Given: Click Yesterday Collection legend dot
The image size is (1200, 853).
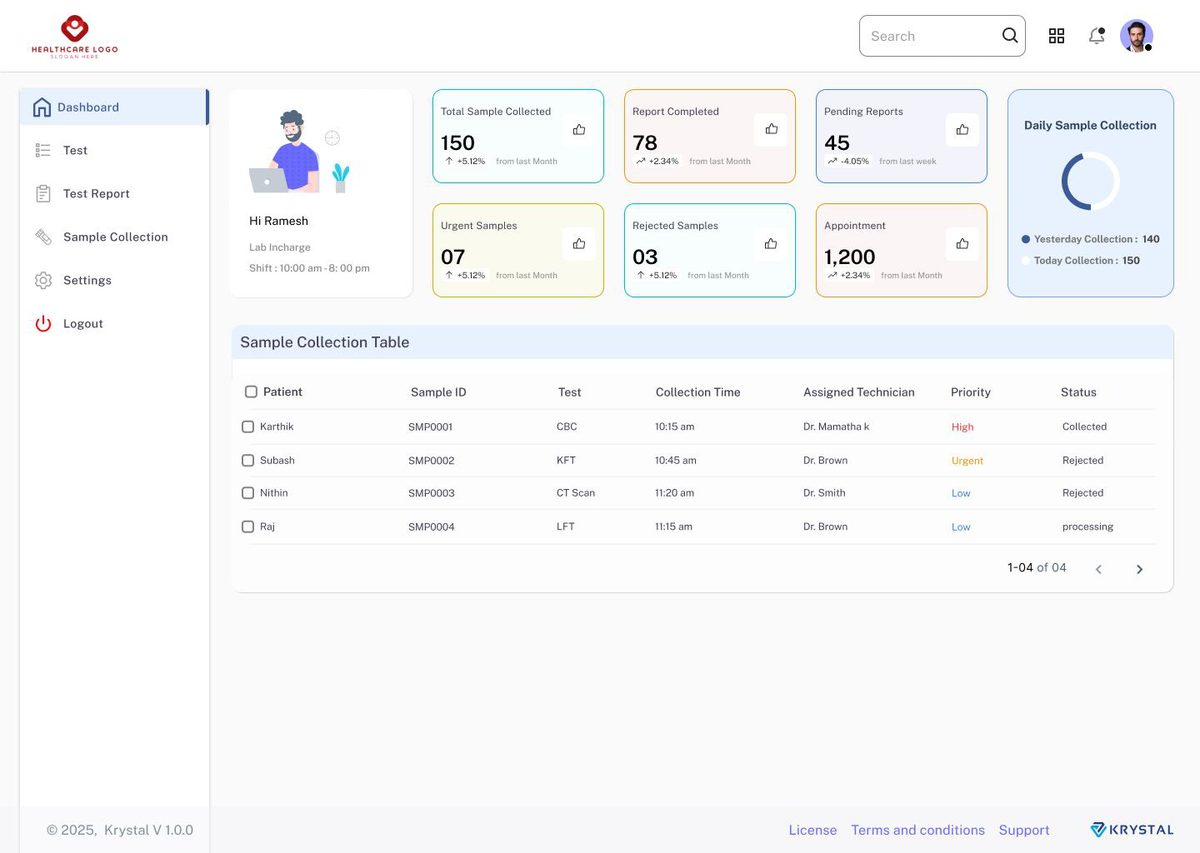Looking at the screenshot, I should [1026, 239].
